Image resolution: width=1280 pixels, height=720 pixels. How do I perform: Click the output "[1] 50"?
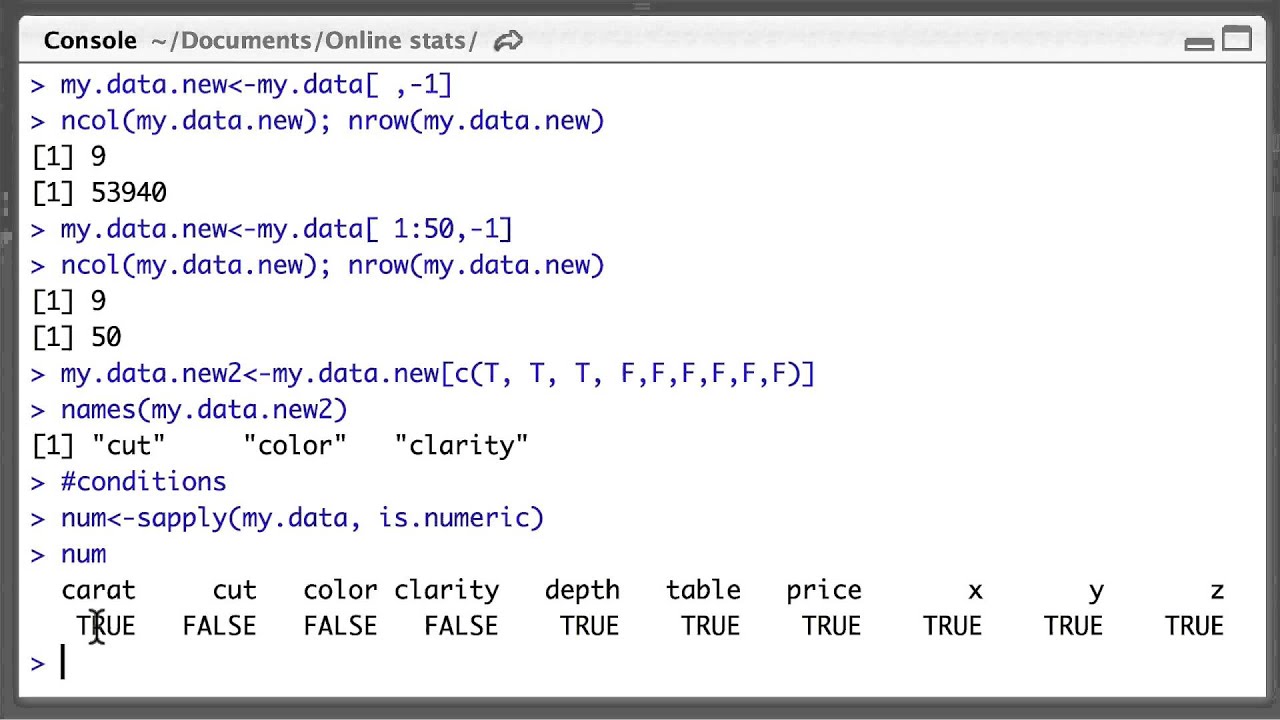[77, 337]
